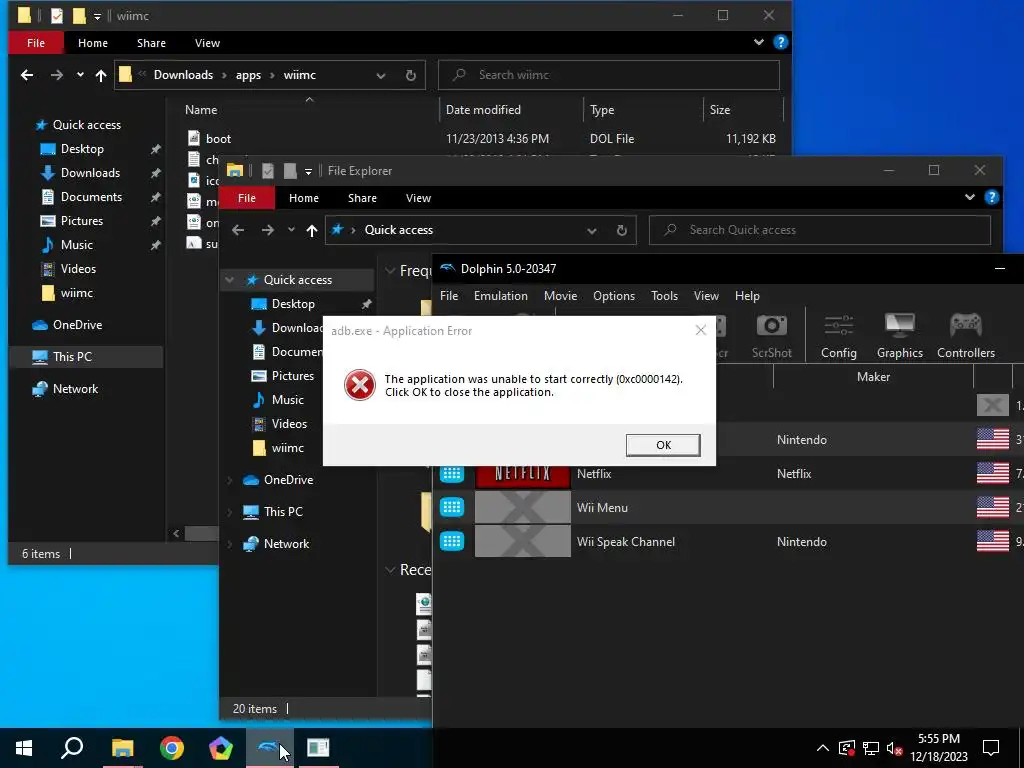Open Dolphin View menu
The image size is (1024, 768).
(706, 296)
